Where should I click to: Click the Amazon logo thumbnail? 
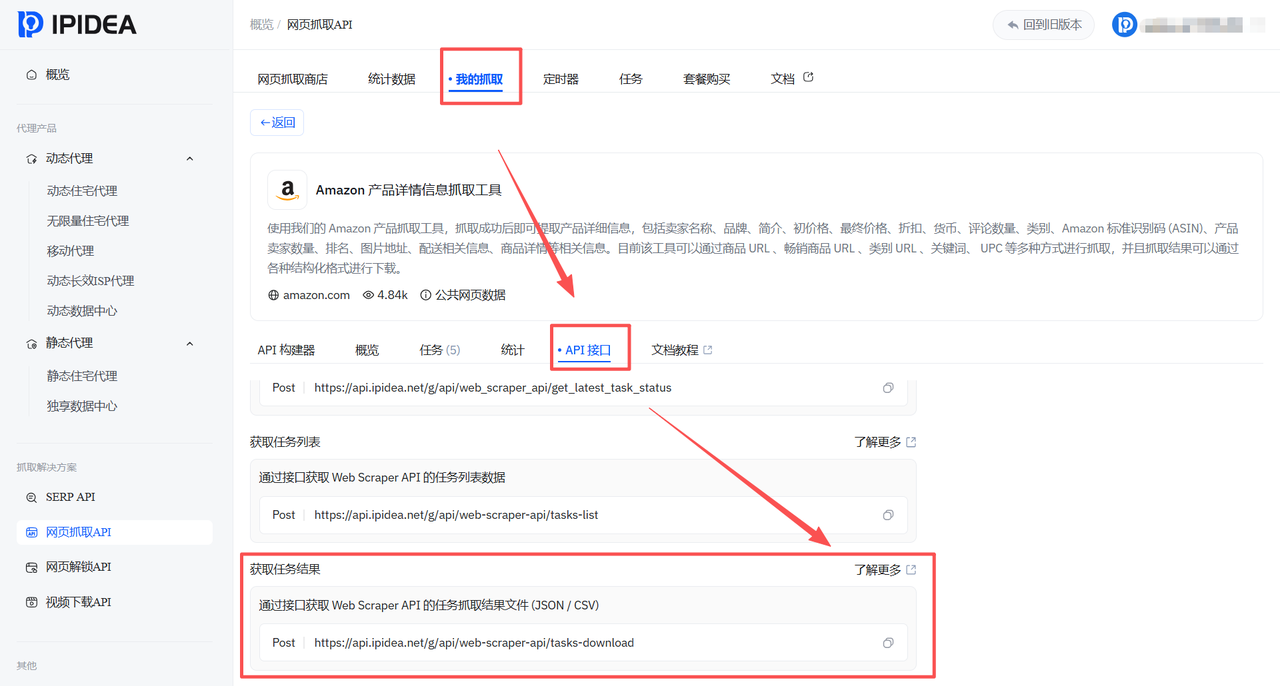287,189
